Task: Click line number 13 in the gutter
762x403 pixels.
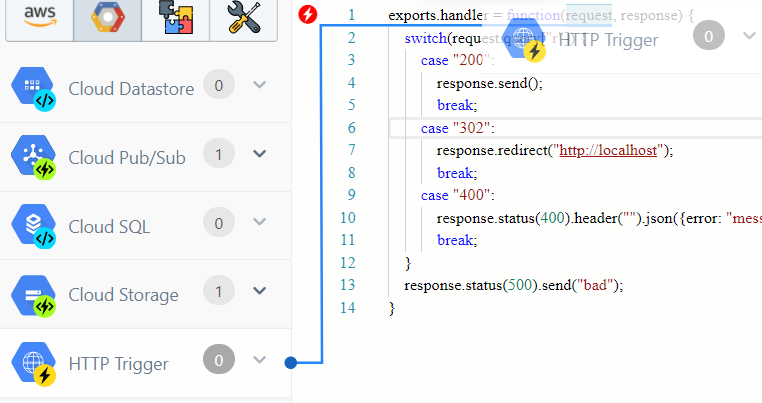Action: click(347, 285)
